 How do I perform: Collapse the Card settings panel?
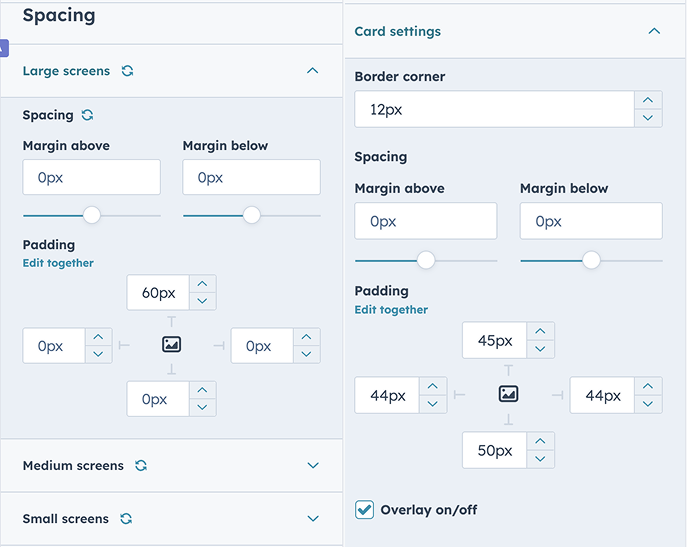click(x=654, y=32)
